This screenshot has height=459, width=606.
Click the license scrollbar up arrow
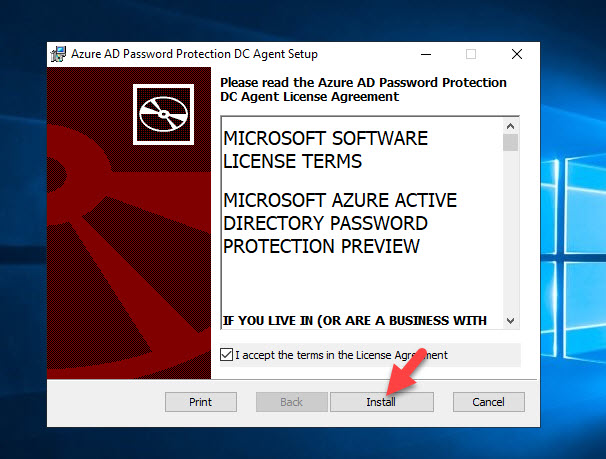(510, 126)
